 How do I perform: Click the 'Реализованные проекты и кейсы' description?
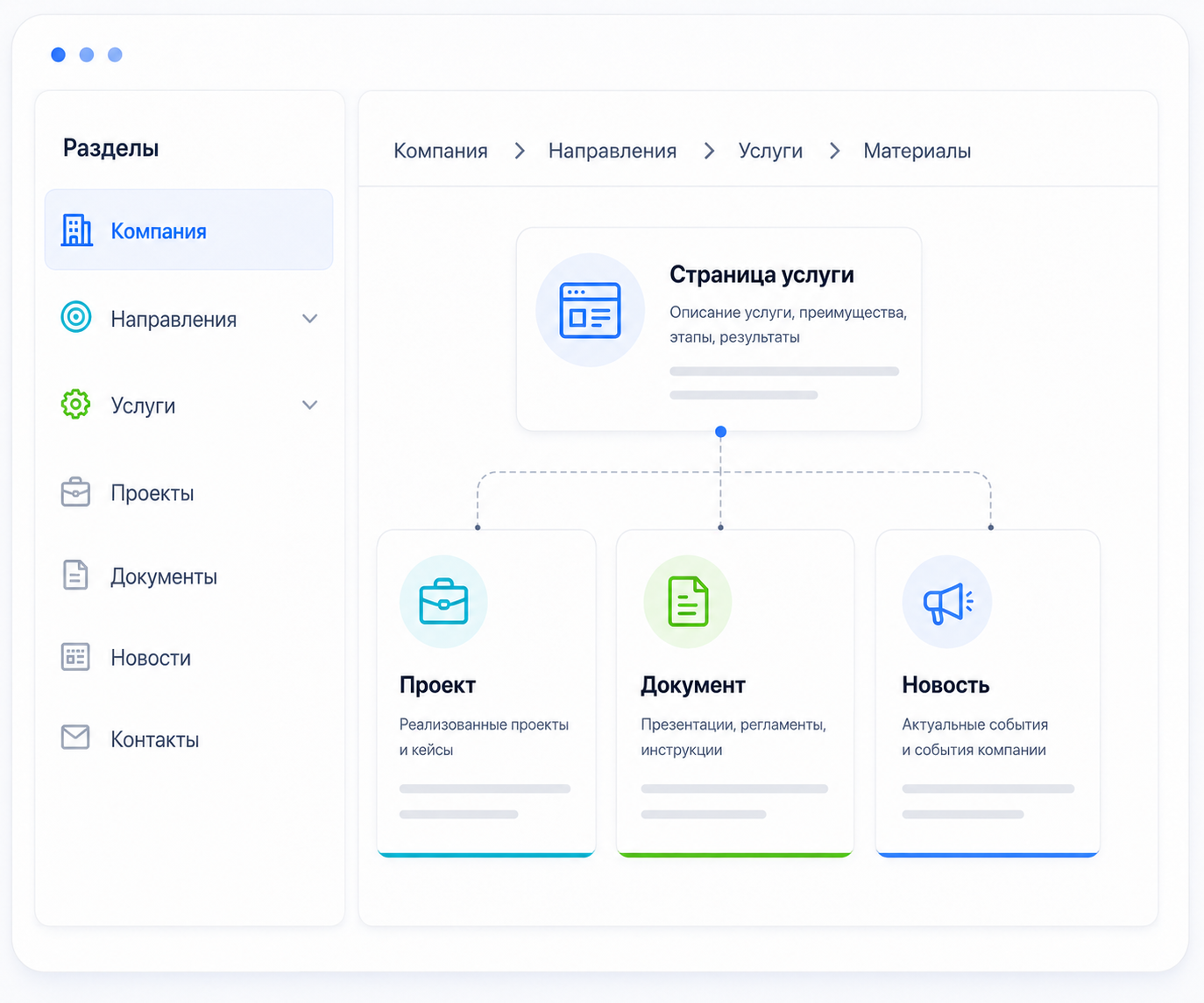coord(484,738)
